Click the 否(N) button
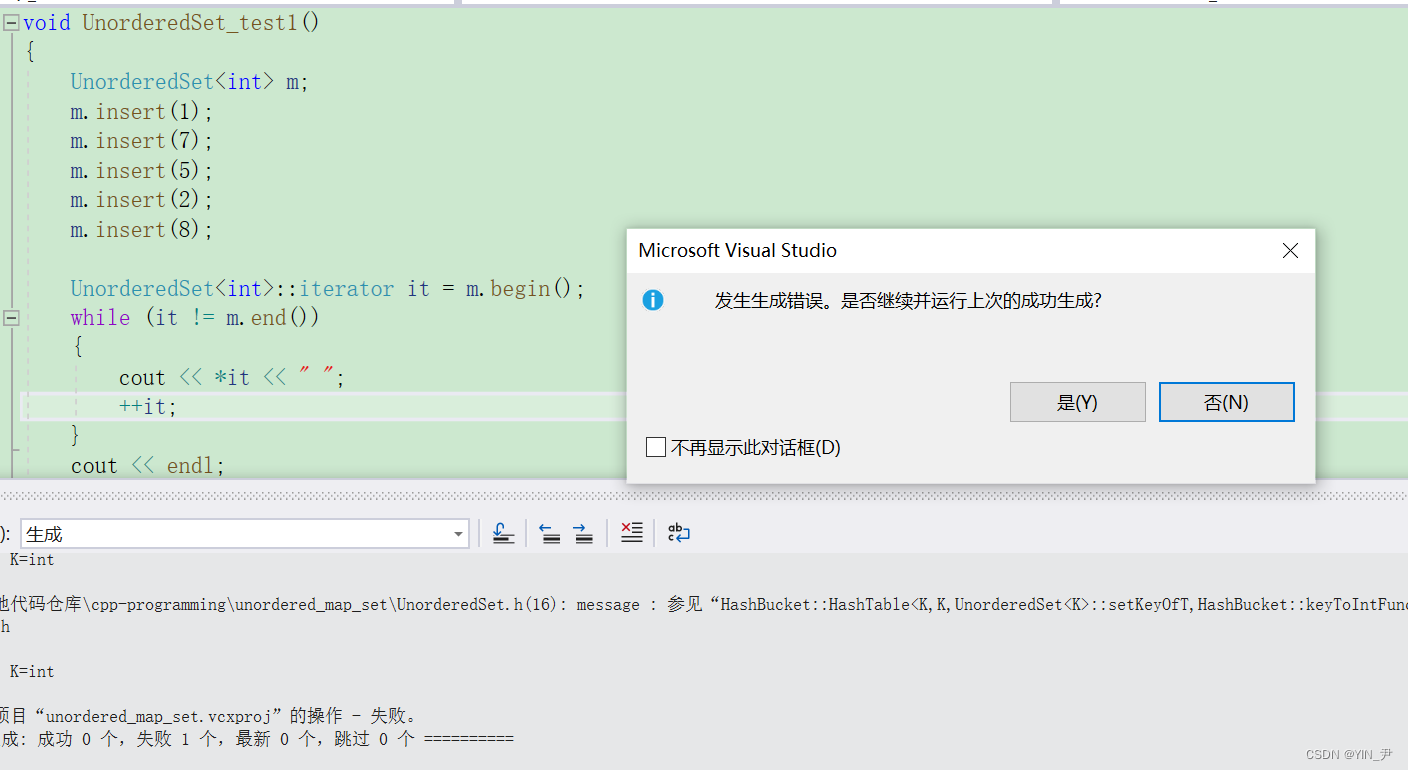This screenshot has height=770, width=1408. coord(1226,402)
